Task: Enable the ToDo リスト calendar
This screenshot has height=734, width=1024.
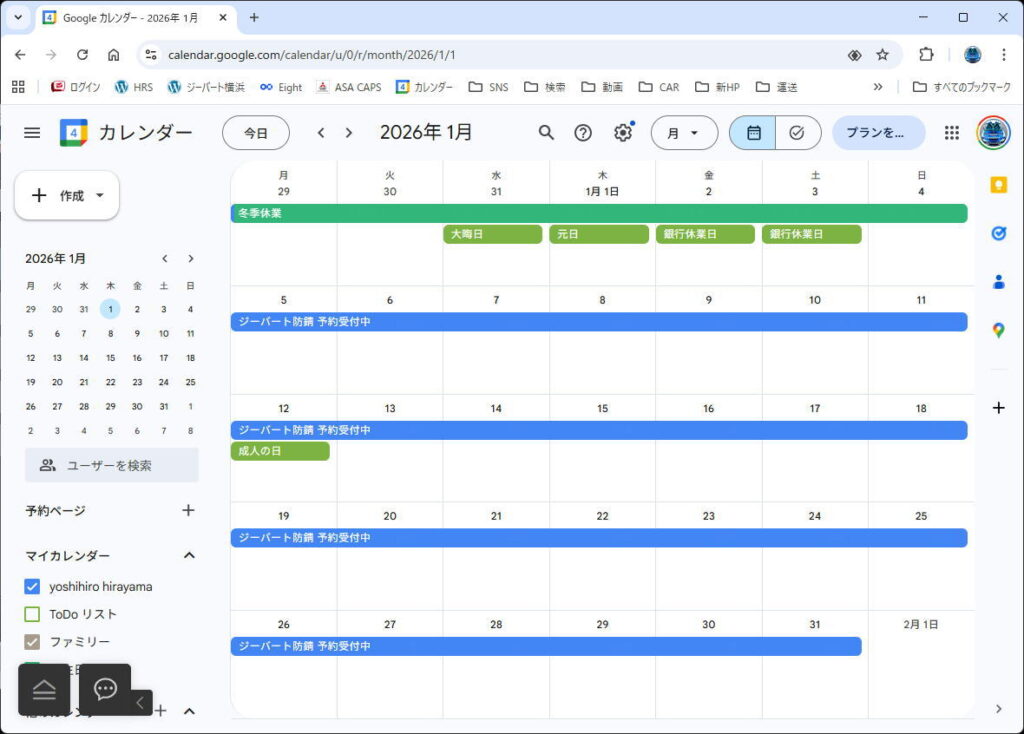Action: click(31, 614)
